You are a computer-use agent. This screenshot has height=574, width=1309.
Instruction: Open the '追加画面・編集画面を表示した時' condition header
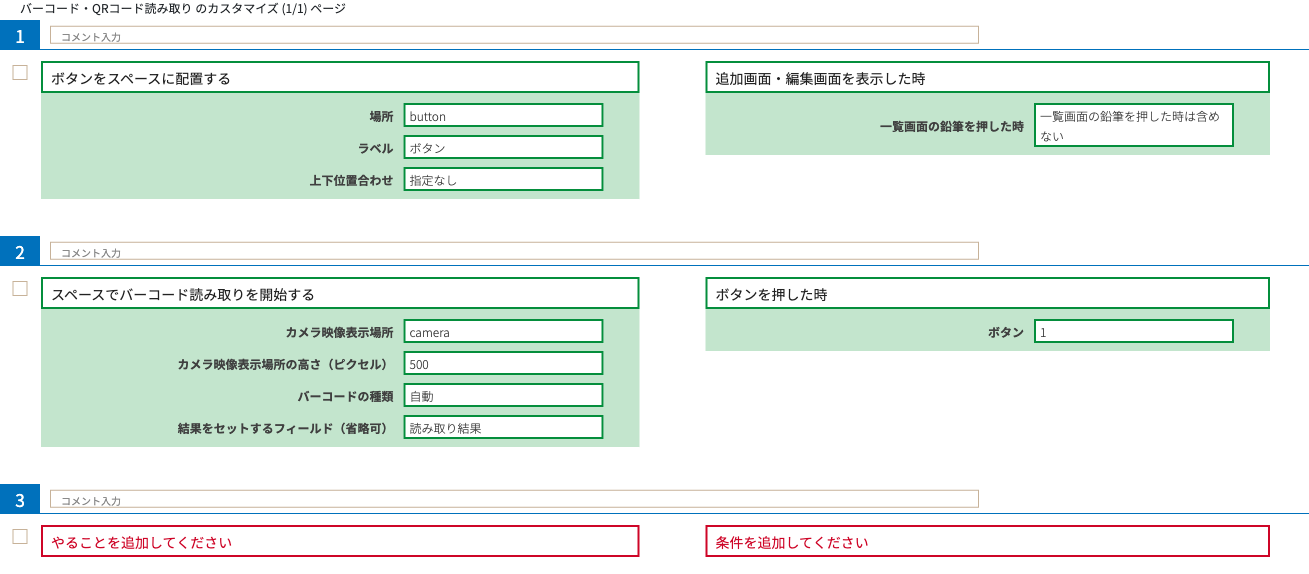(x=987, y=78)
